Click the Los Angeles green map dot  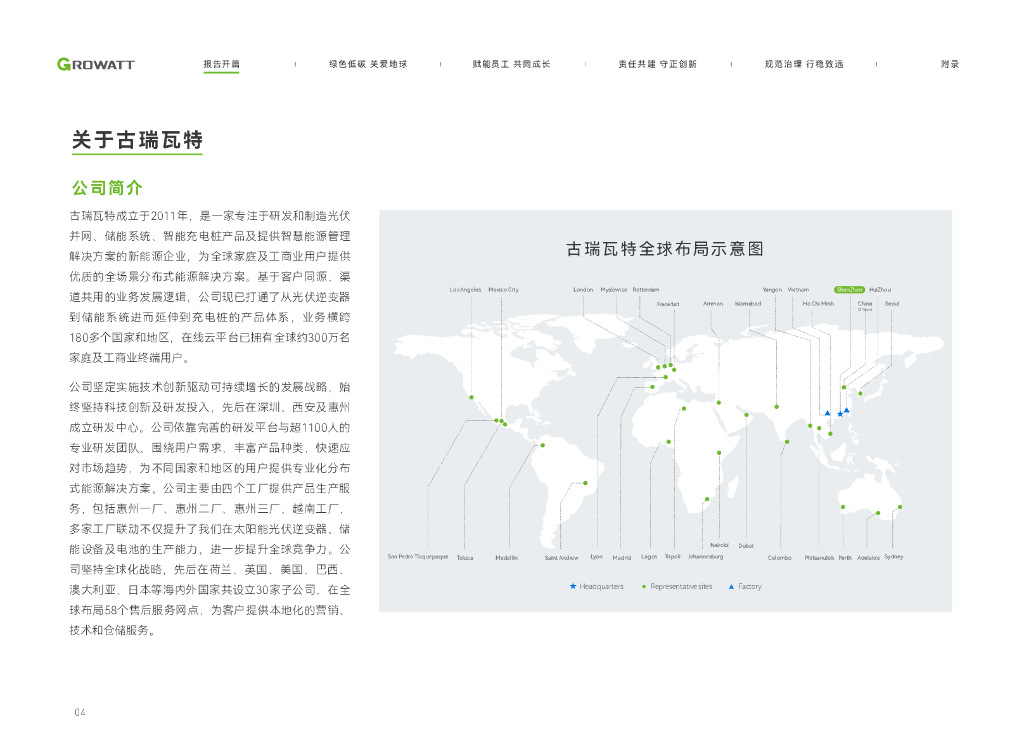pyautogui.click(x=471, y=397)
